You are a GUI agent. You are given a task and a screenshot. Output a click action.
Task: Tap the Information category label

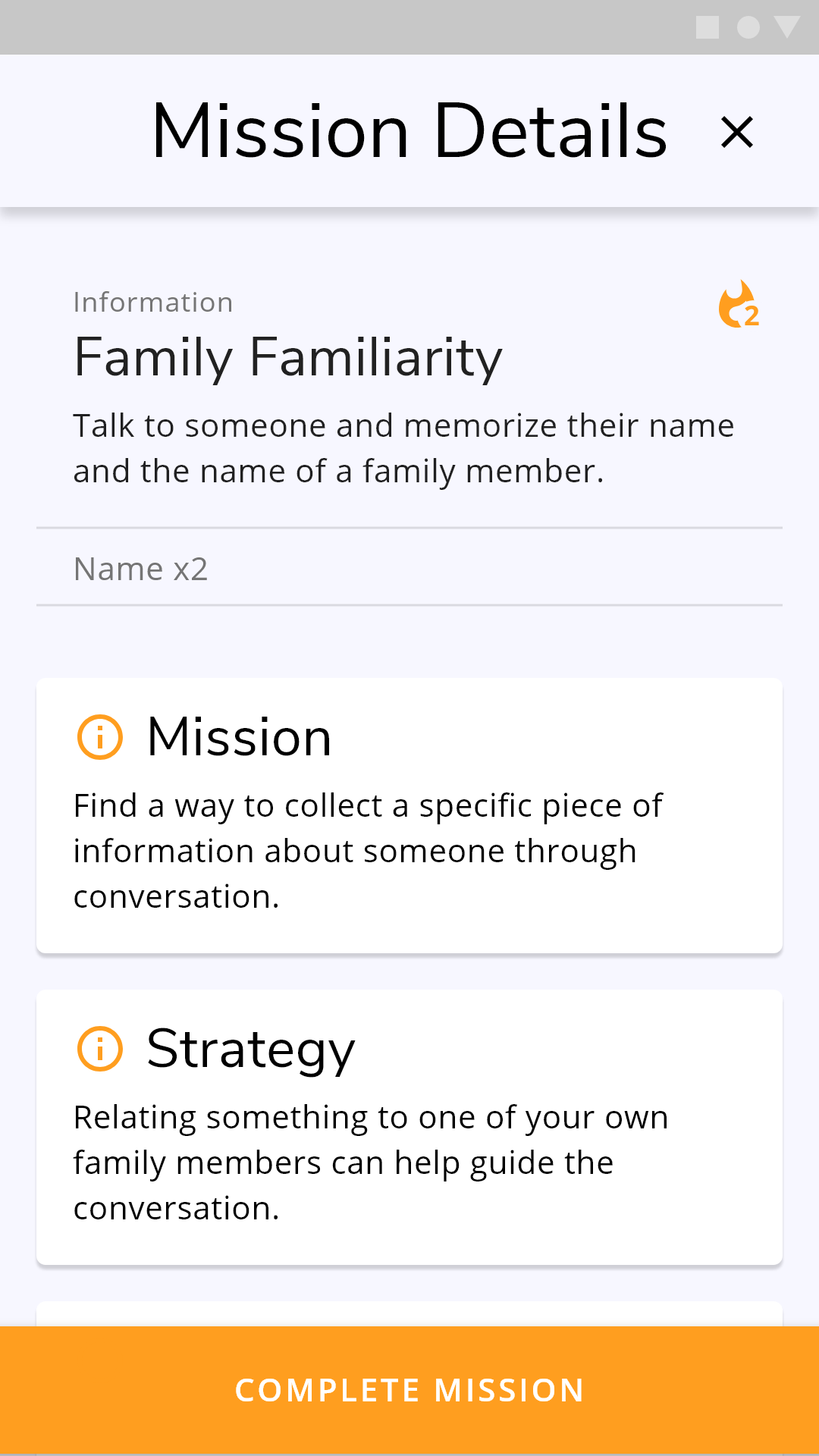(x=153, y=303)
